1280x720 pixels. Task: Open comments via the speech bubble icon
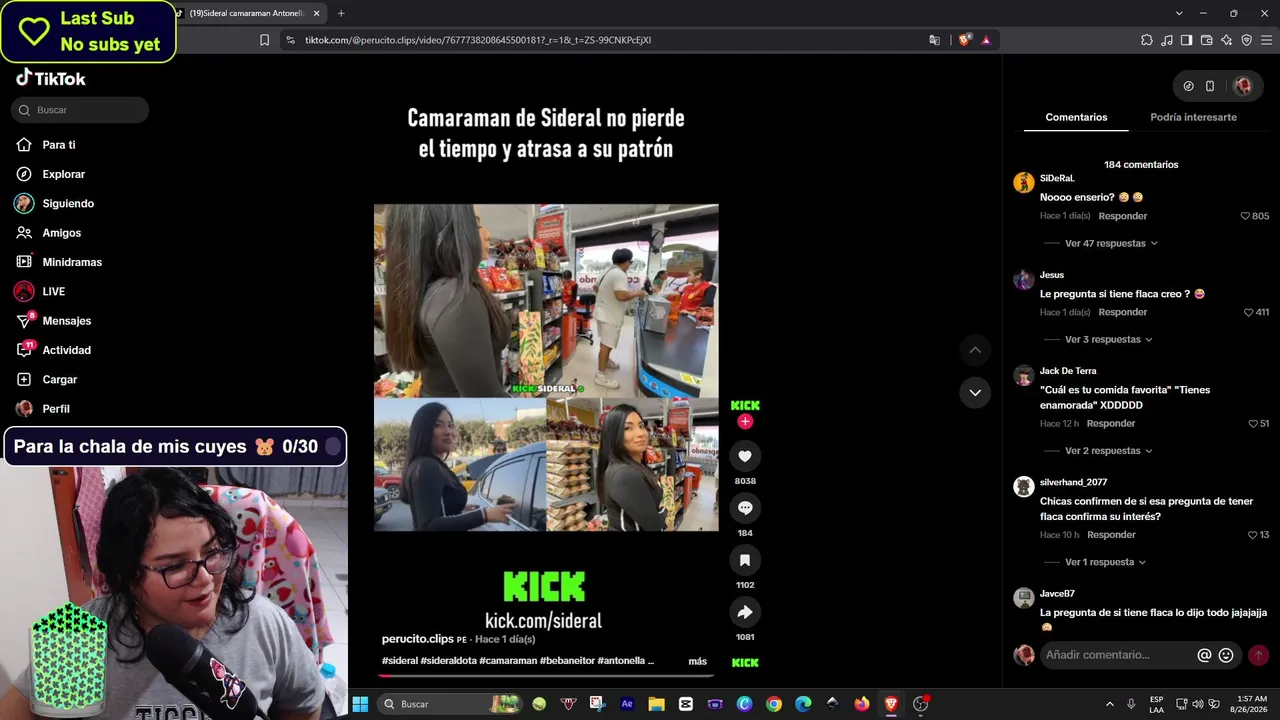click(745, 508)
